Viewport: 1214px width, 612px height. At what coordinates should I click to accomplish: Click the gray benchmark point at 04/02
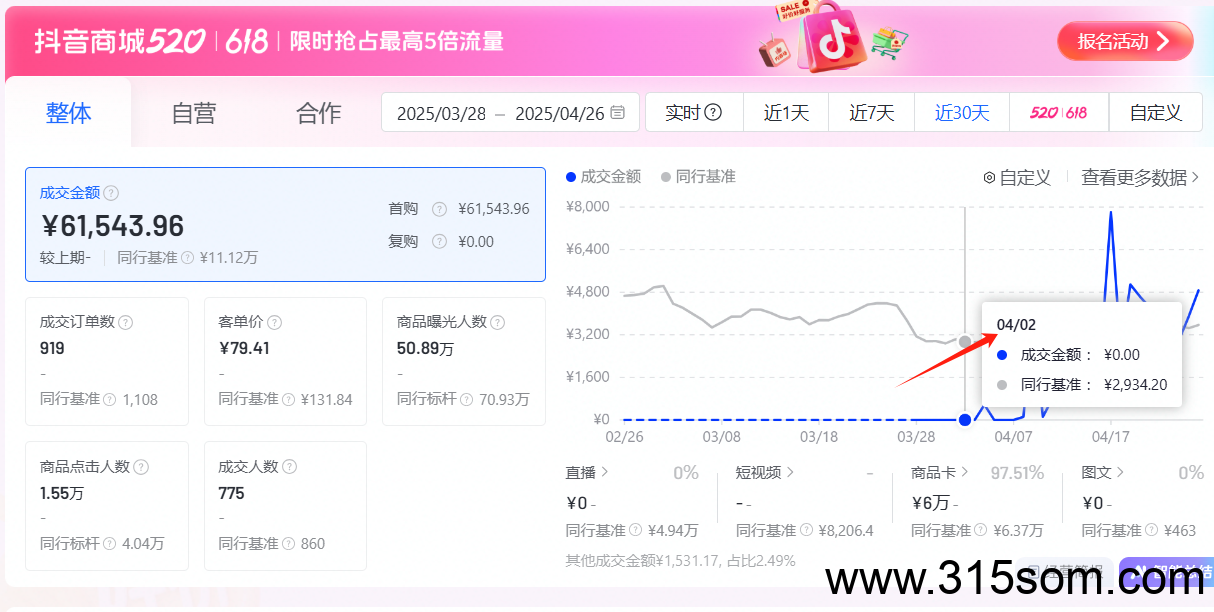click(965, 342)
